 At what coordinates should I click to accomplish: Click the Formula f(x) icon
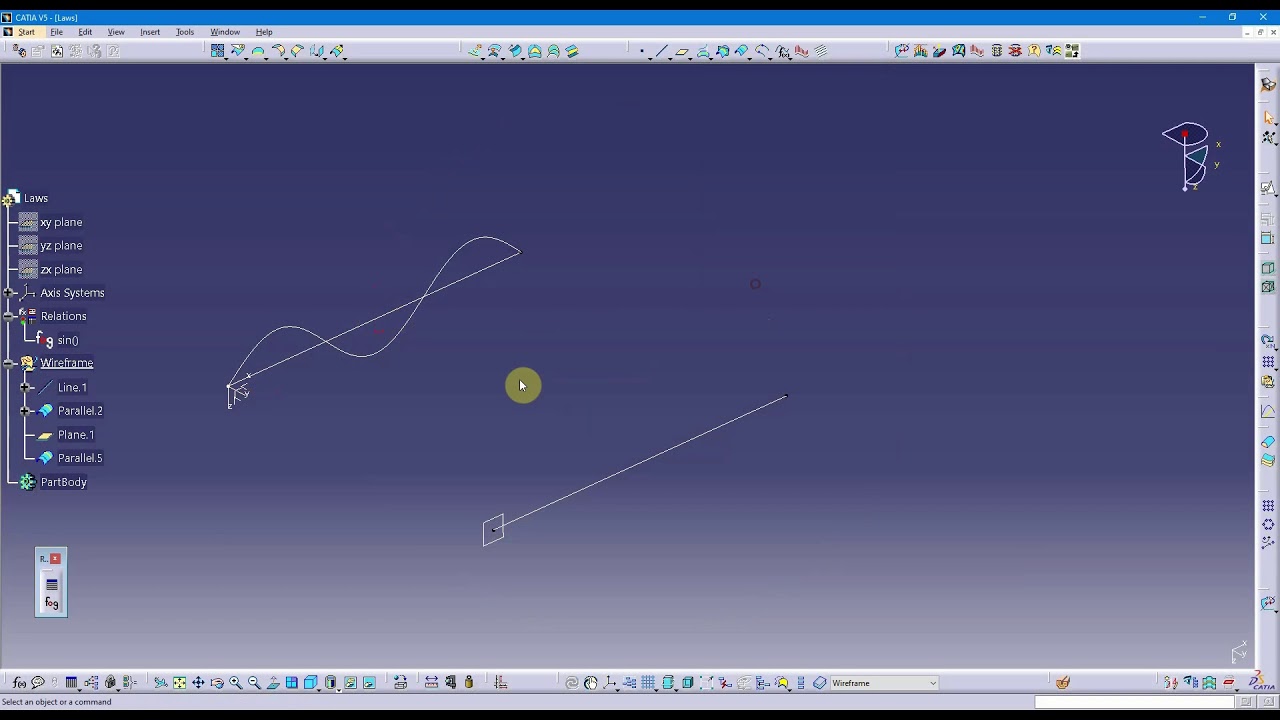pyautogui.click(x=19, y=683)
